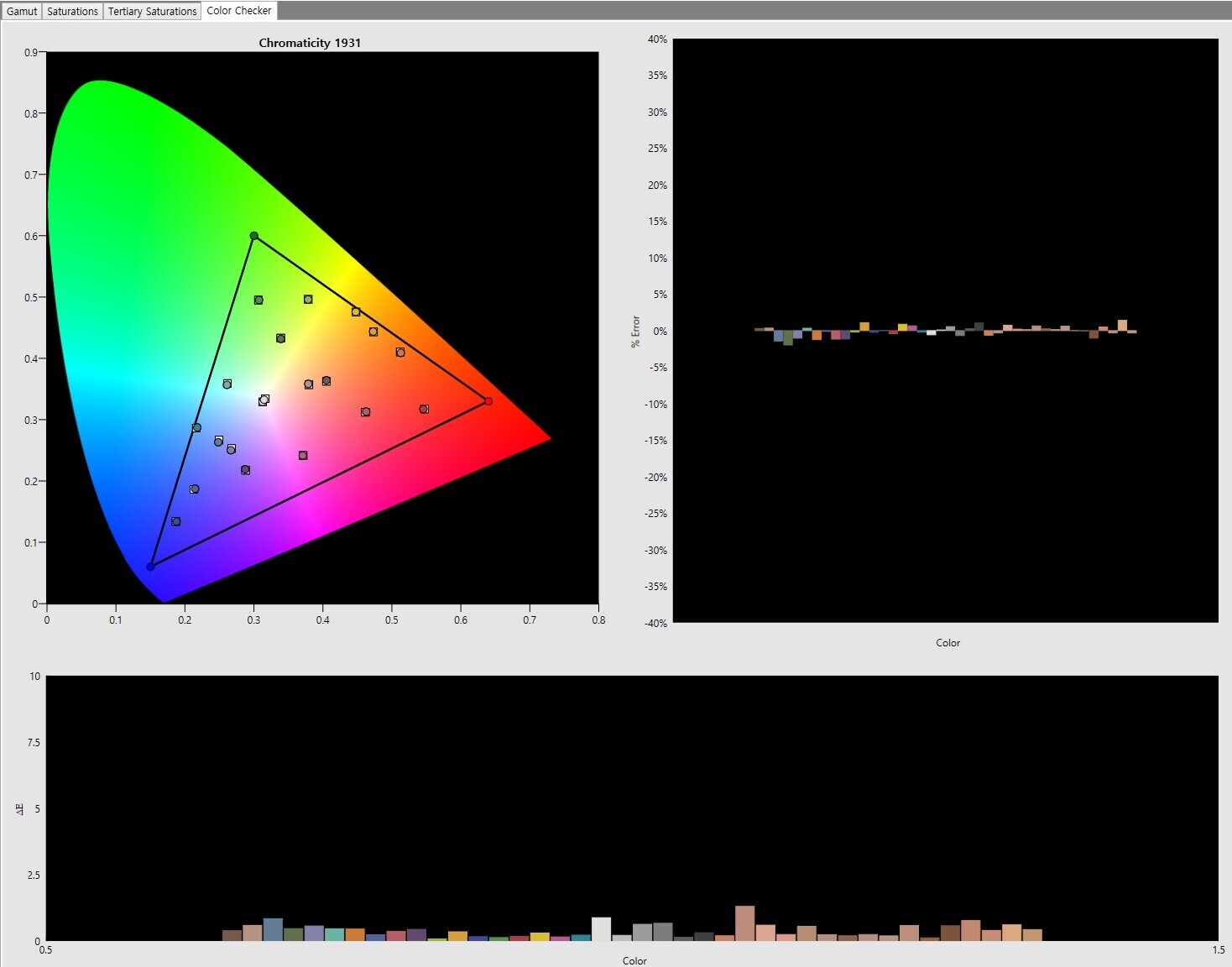1232x967 pixels.
Task: Click the ΔE axis label
Action: 18,808
